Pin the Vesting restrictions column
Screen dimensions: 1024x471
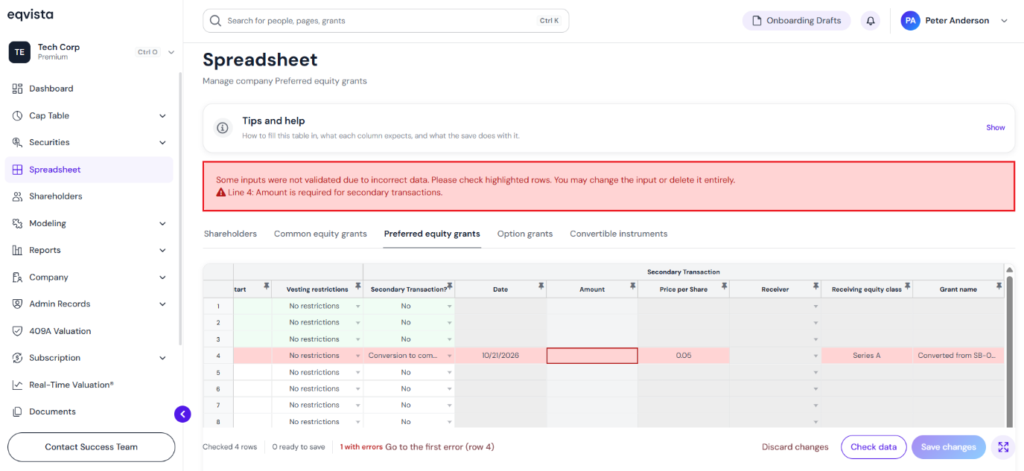pyautogui.click(x=357, y=285)
